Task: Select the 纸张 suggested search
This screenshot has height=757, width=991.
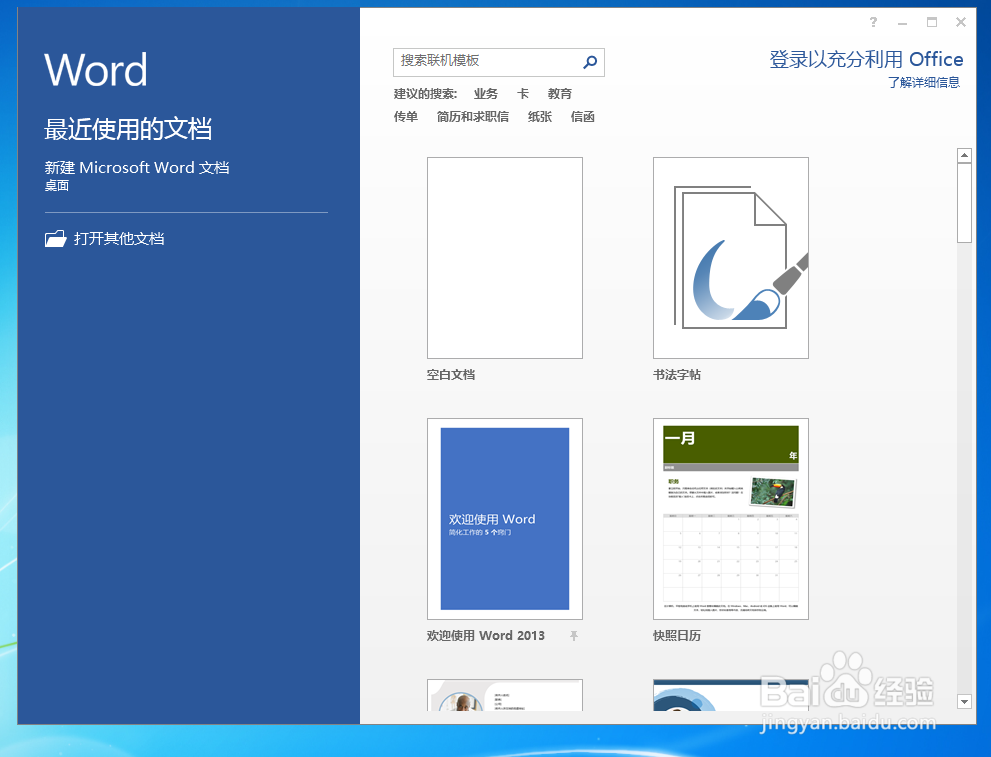Action: (540, 117)
